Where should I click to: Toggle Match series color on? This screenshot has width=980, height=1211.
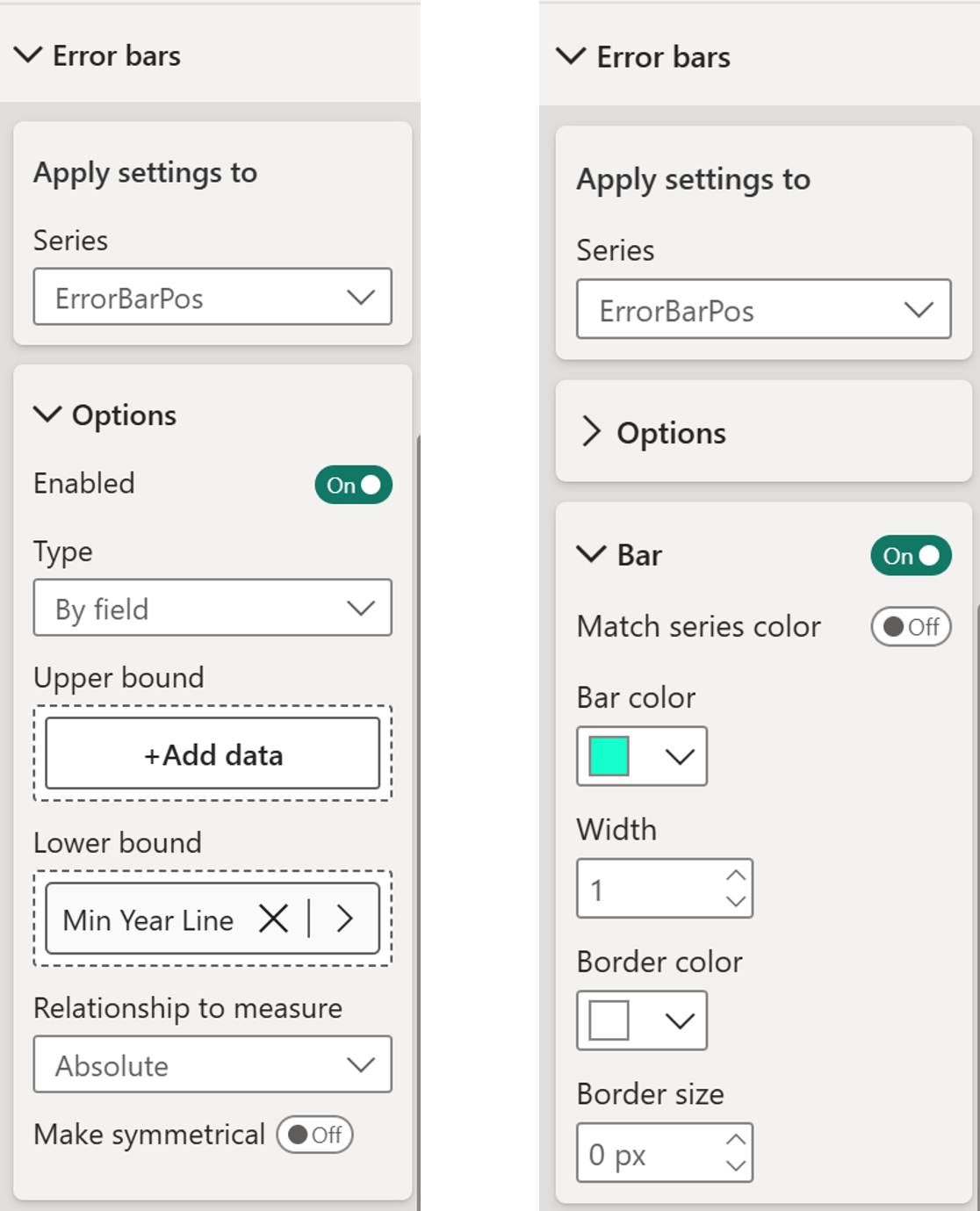[x=911, y=627]
